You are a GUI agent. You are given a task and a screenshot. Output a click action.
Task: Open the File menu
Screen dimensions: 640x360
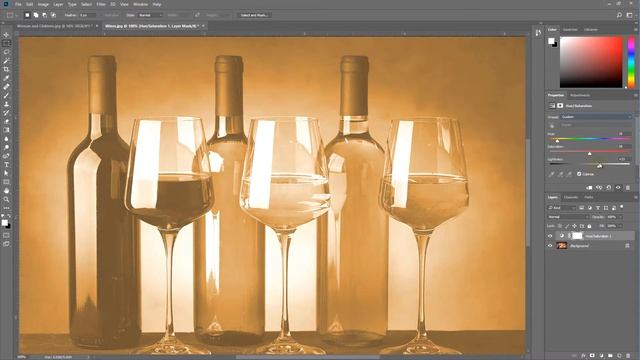[x=18, y=4]
